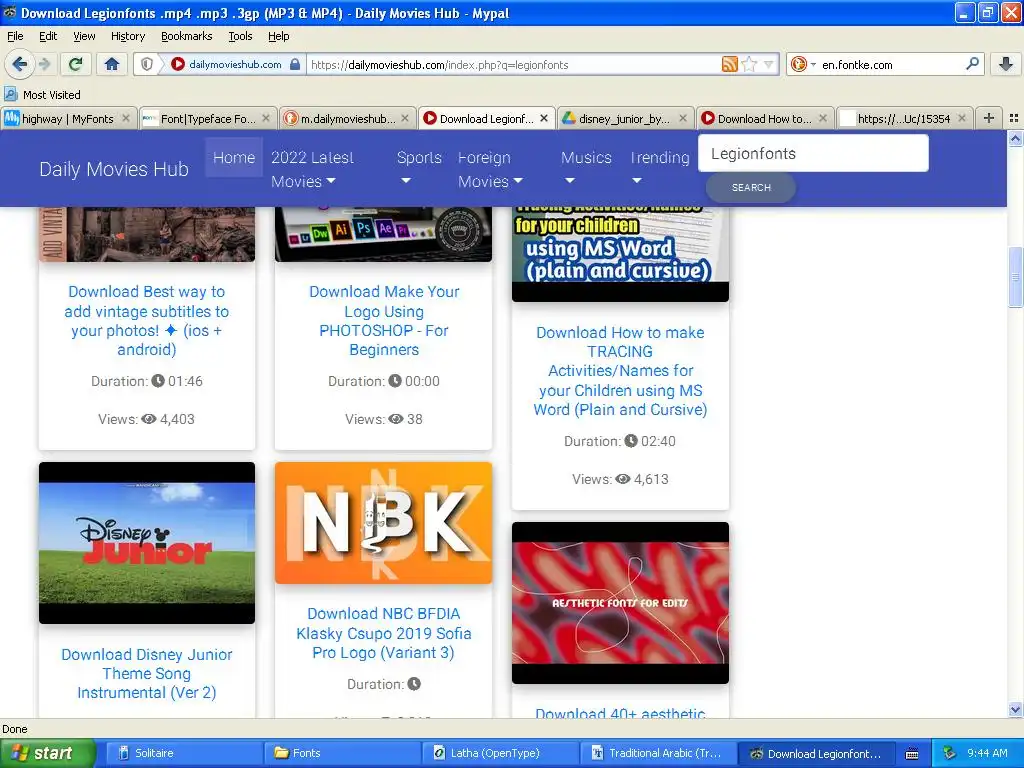This screenshot has height=768, width=1024.
Task: Open the History menu
Action: pos(127,37)
